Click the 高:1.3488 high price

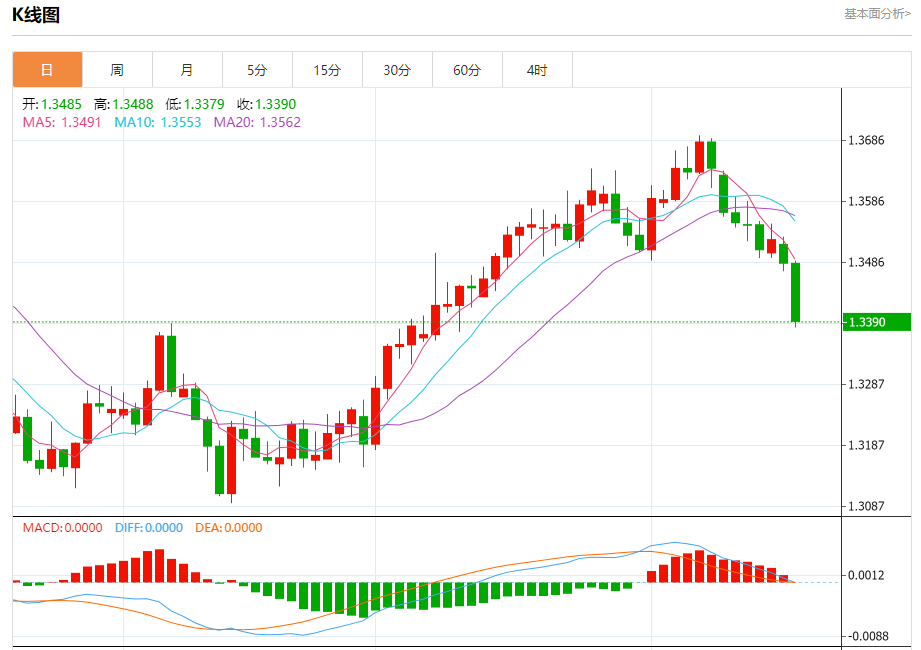pos(123,104)
